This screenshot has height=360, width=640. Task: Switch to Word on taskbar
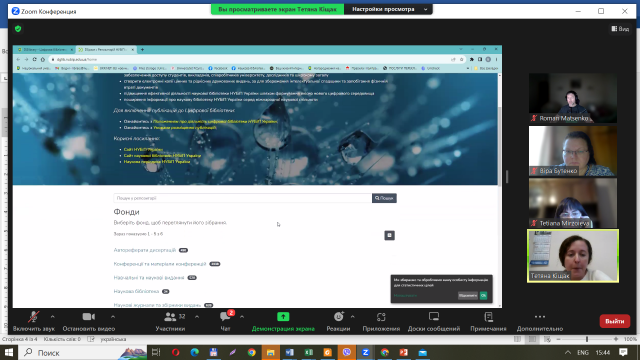coord(289,352)
